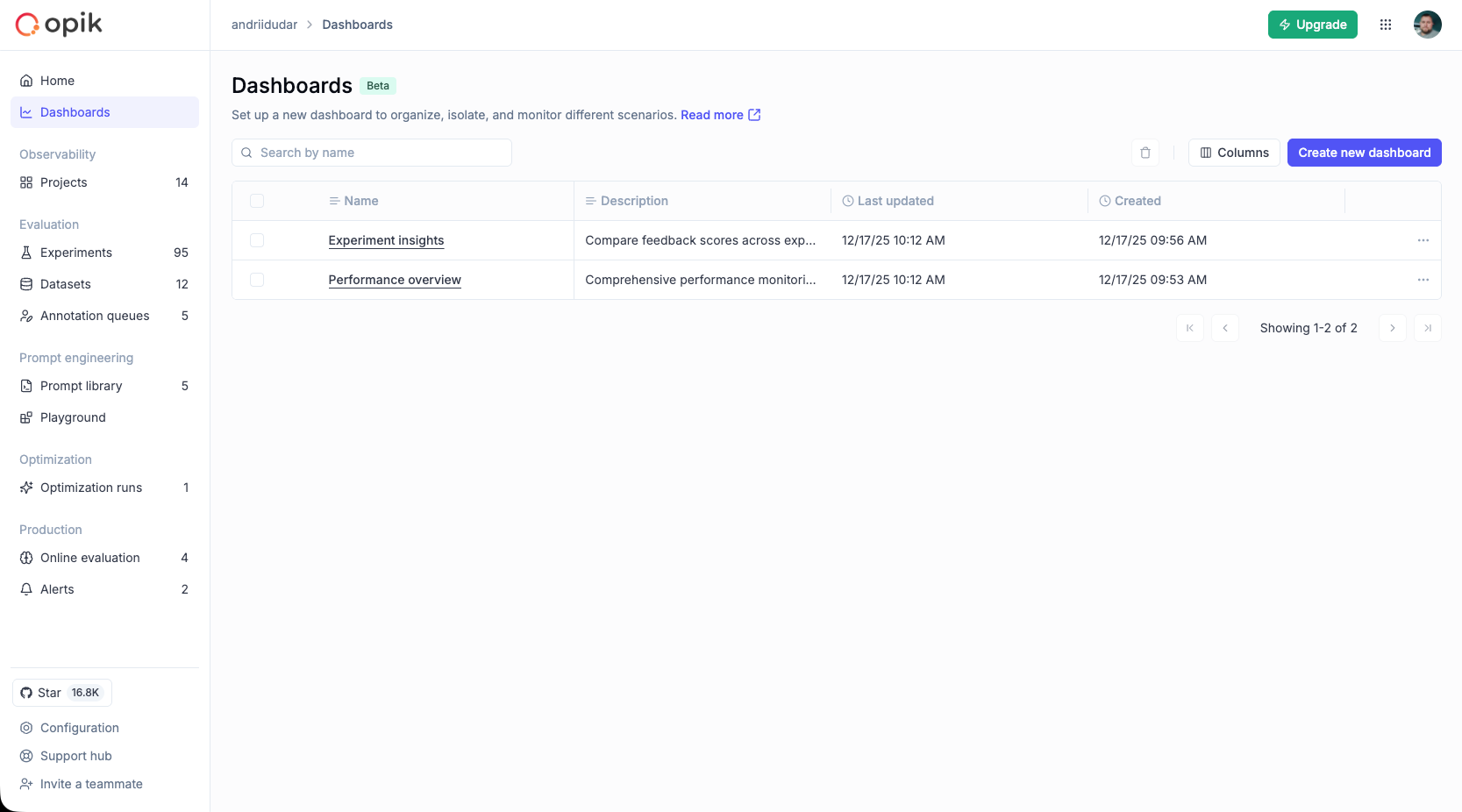Click the Search by name field
The width and height of the screenshot is (1462, 812).
(x=371, y=153)
